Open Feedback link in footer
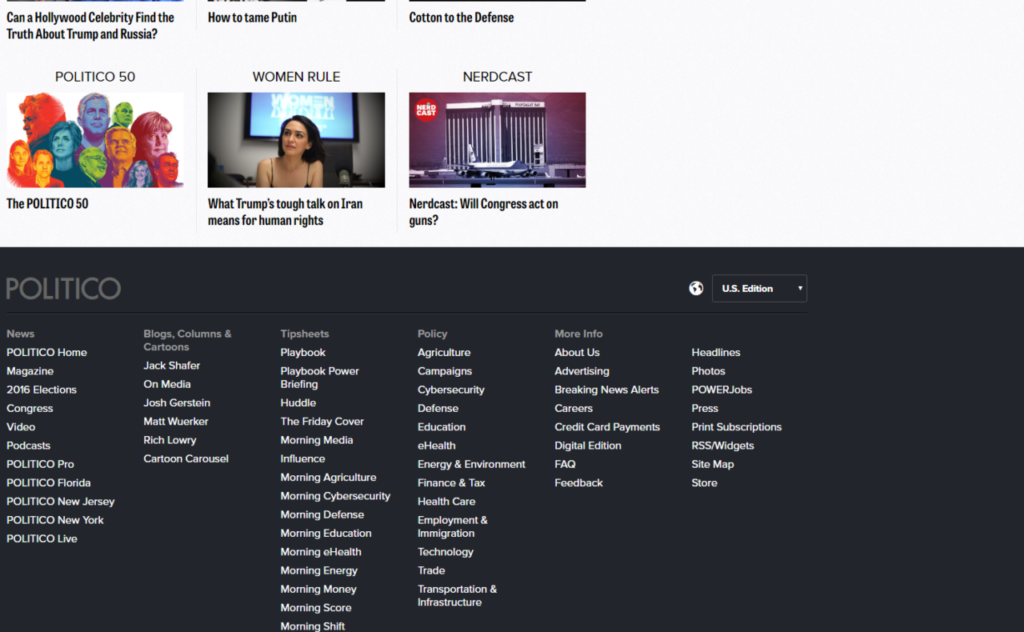Screen dimensions: 1024x632 click(x=579, y=483)
